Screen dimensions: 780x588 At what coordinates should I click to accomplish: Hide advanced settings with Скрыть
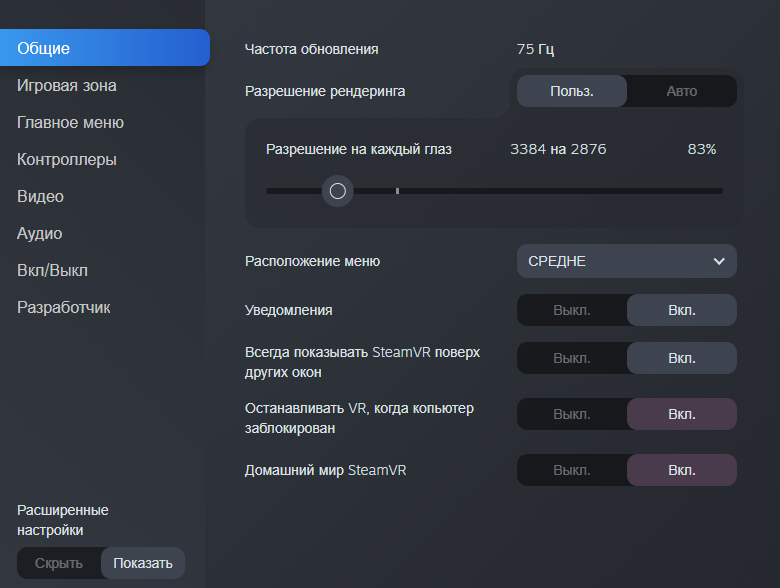(59, 563)
